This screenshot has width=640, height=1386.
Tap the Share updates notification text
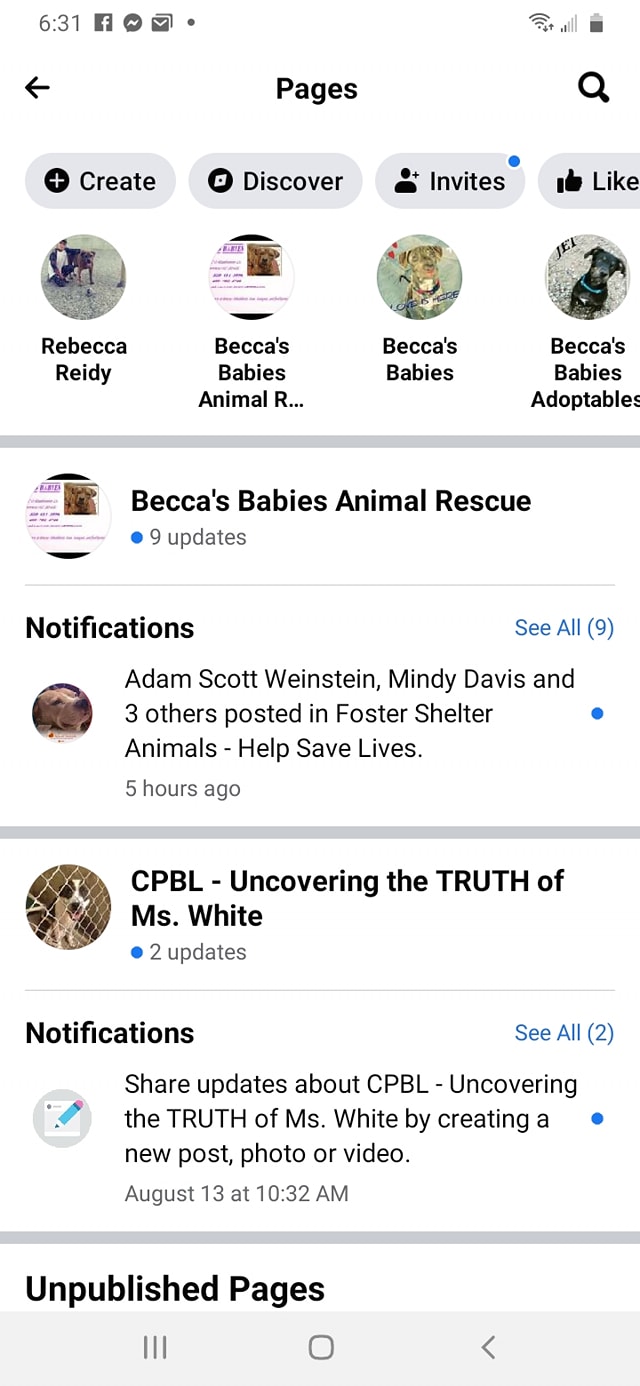pyautogui.click(x=350, y=1119)
